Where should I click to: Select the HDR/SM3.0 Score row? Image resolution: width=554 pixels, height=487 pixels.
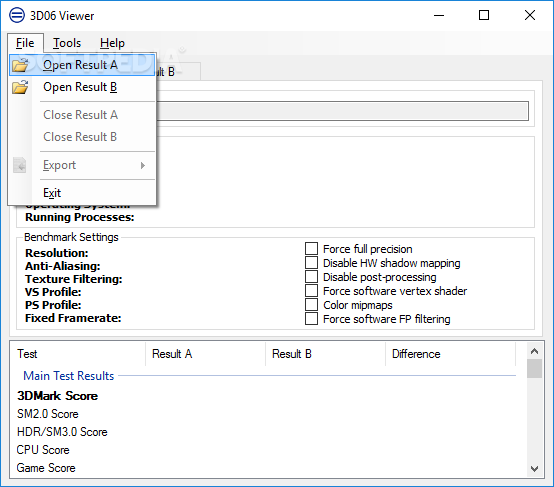(x=62, y=432)
